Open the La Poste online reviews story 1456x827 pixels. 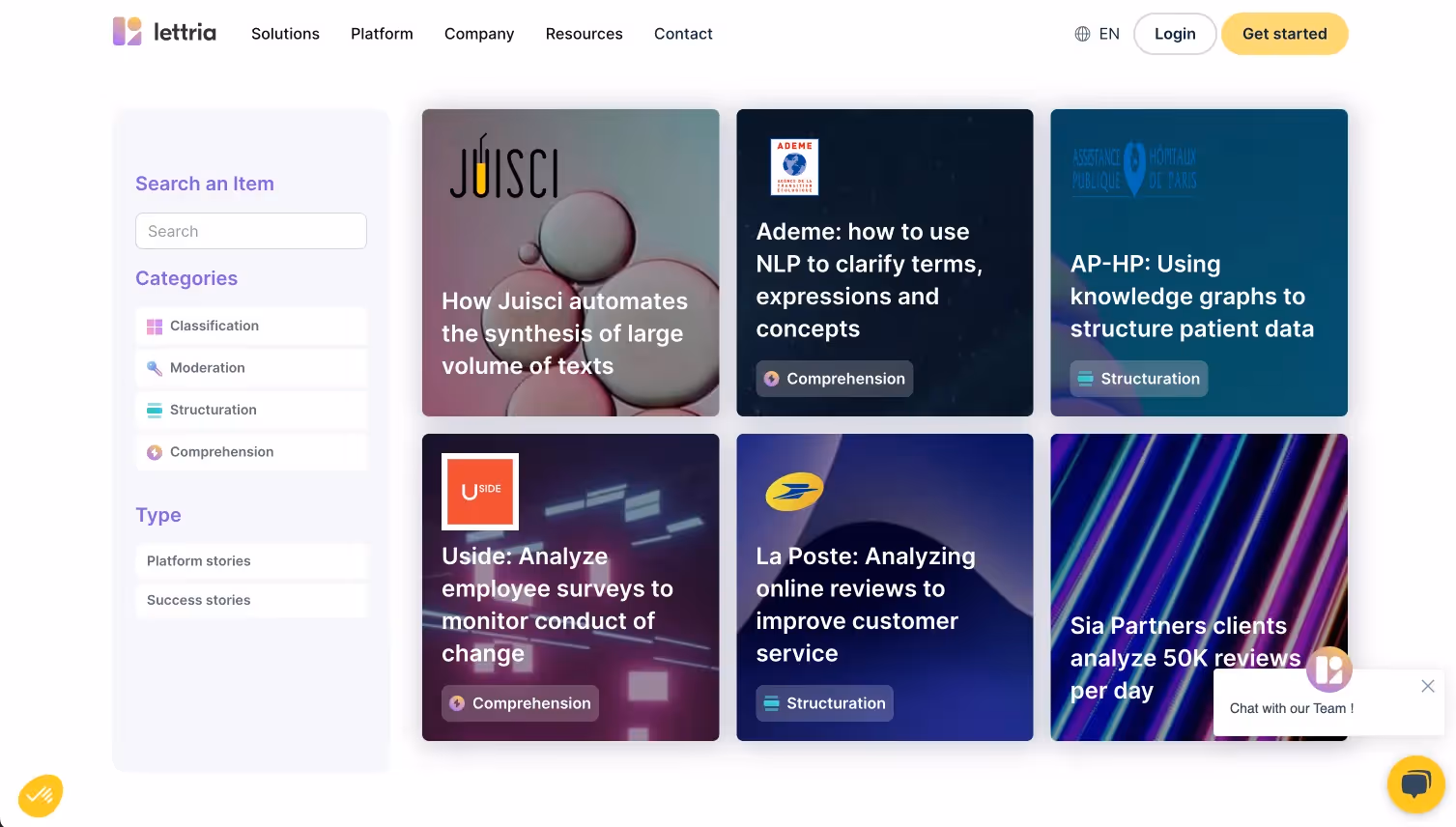[x=884, y=587]
